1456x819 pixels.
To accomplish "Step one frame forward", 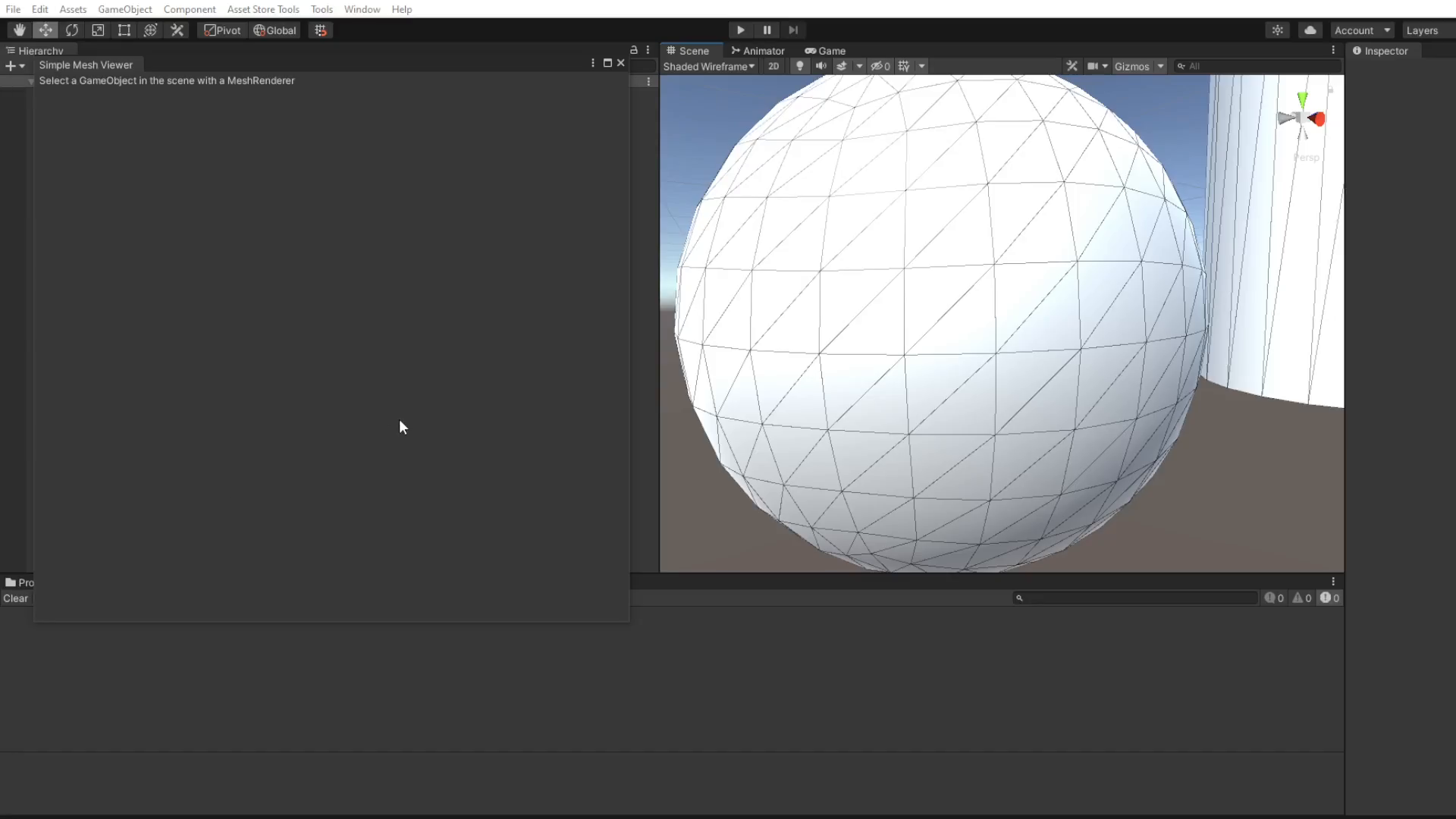I will (x=793, y=30).
